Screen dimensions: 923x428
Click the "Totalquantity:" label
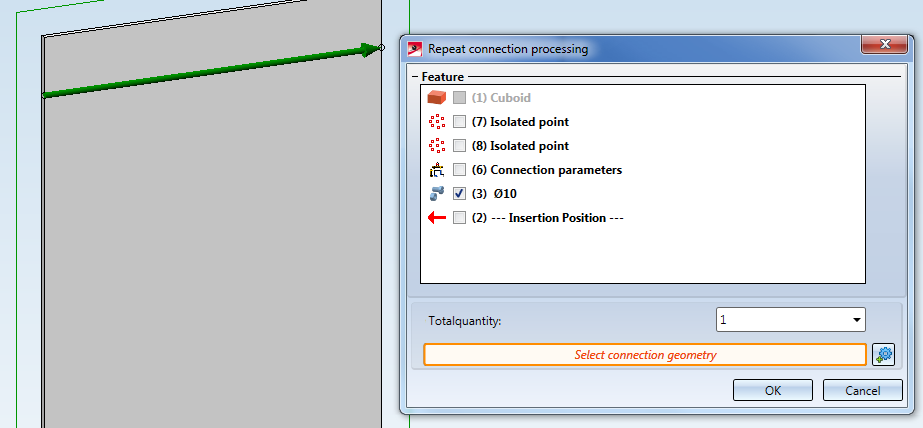coord(464,321)
